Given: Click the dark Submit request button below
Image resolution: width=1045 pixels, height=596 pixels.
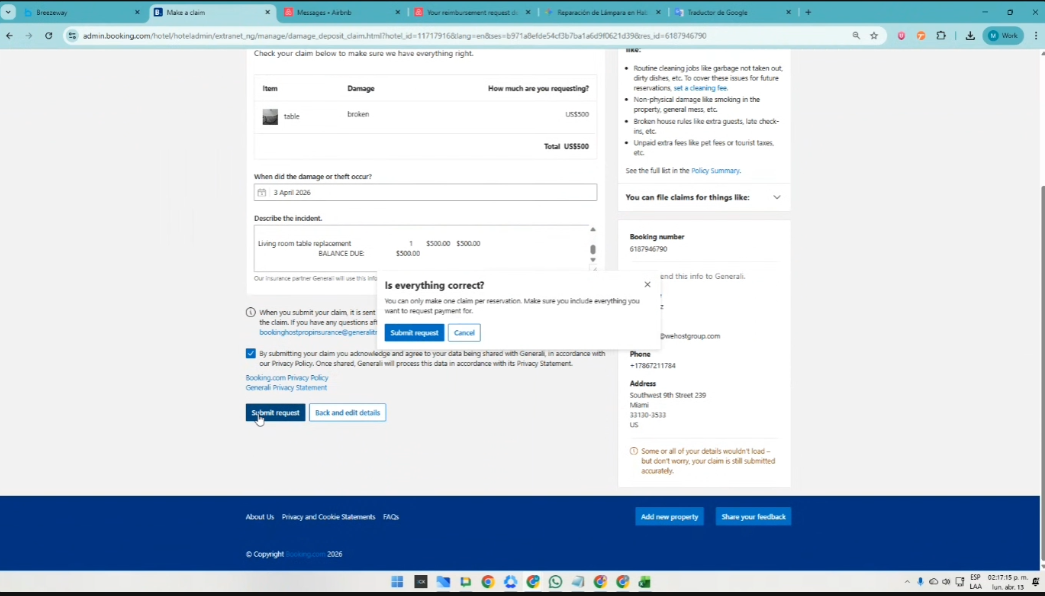Looking at the screenshot, I should point(275,413).
